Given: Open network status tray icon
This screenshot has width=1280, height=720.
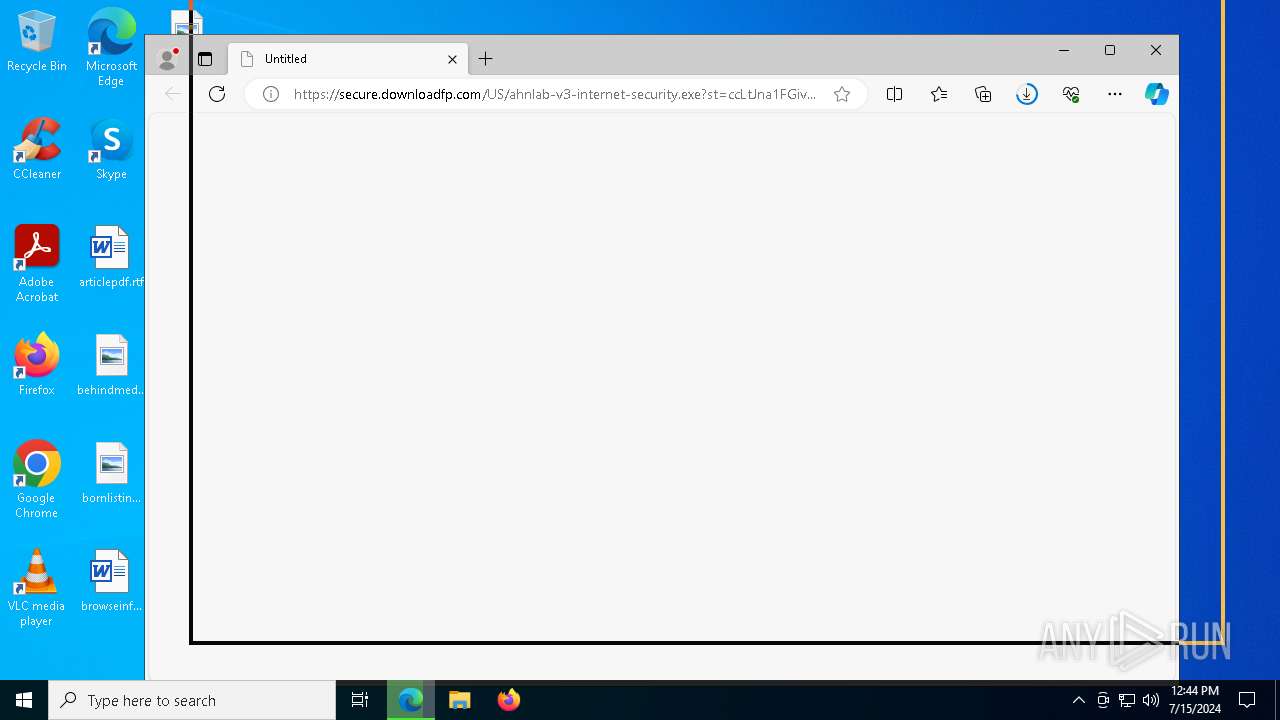Looking at the screenshot, I should 1127,700.
